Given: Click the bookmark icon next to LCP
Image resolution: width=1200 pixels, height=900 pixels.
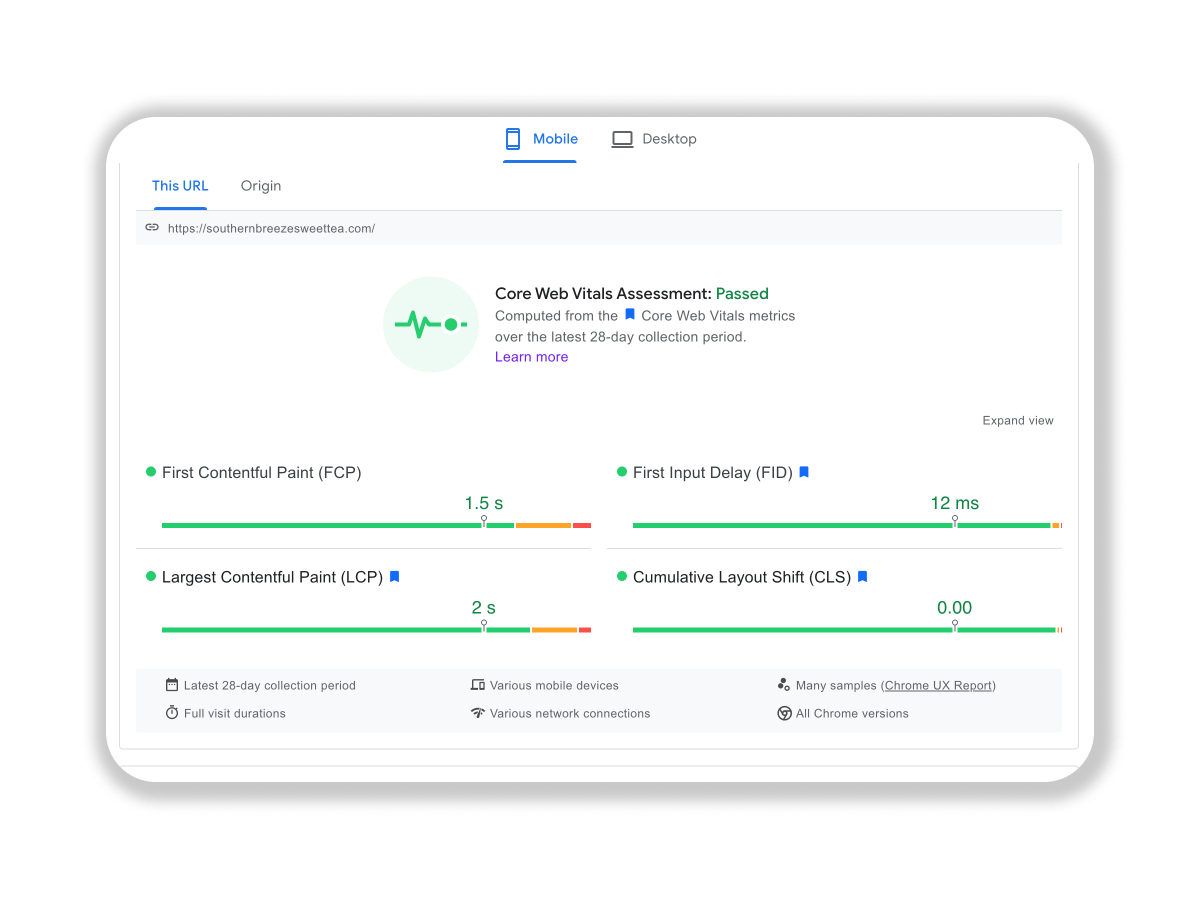Looking at the screenshot, I should 395,577.
